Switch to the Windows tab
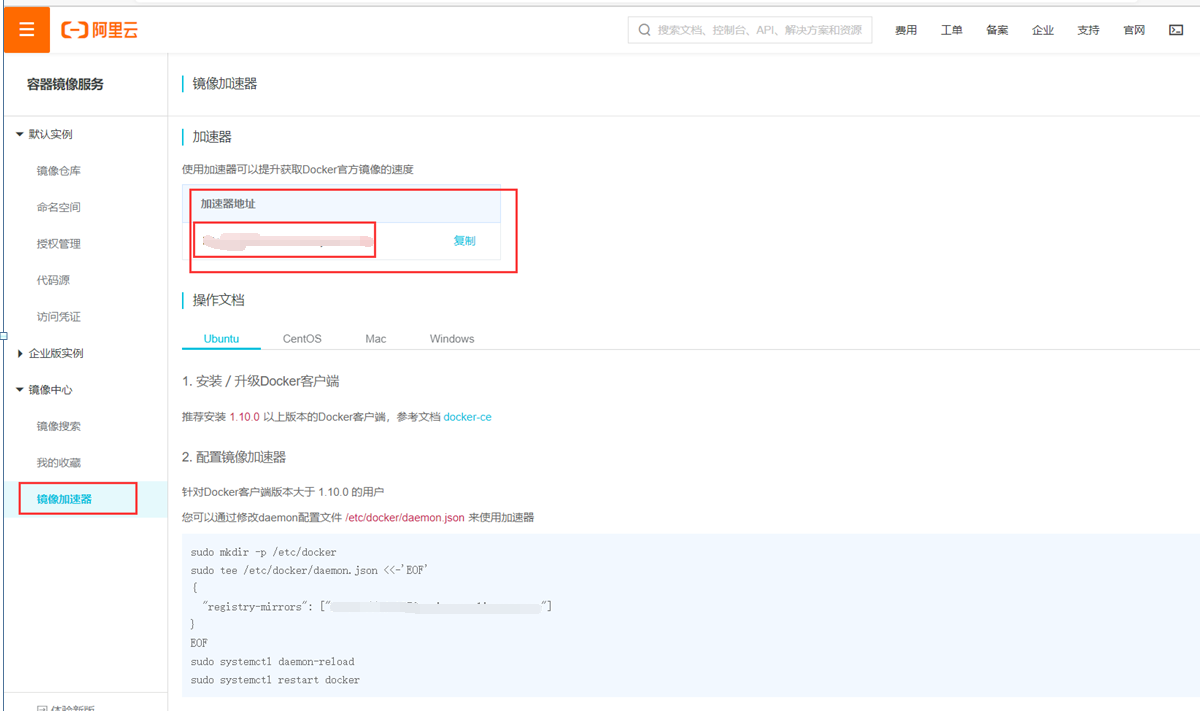Screen dimensions: 1200x711 pyautogui.click(x=452, y=339)
